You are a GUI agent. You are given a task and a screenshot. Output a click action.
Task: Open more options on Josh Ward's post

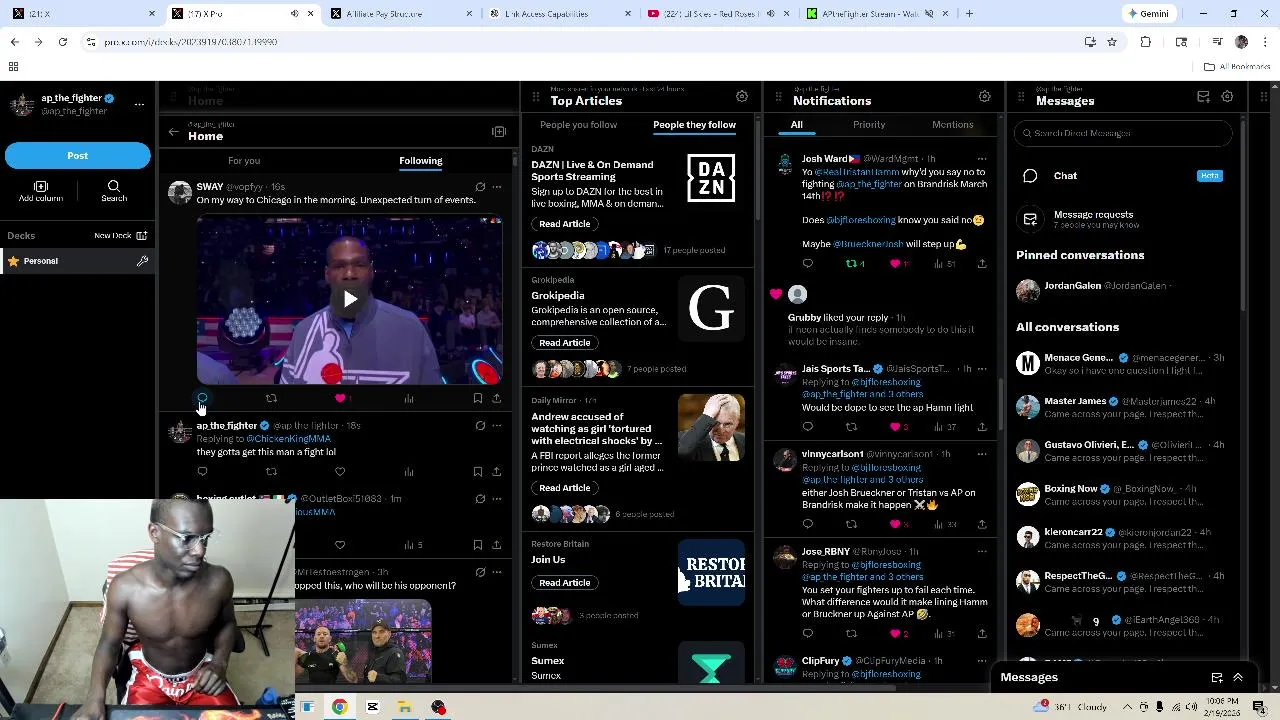click(x=982, y=159)
